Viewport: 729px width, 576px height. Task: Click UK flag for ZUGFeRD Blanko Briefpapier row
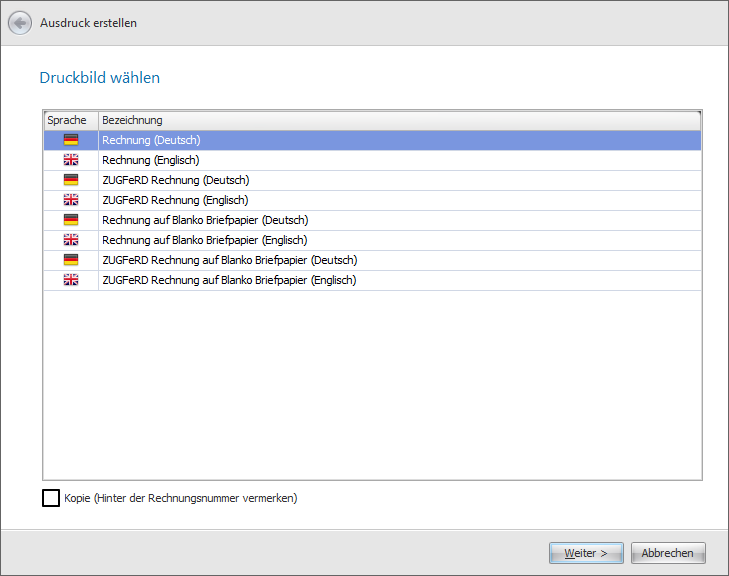pyautogui.click(x=71, y=280)
